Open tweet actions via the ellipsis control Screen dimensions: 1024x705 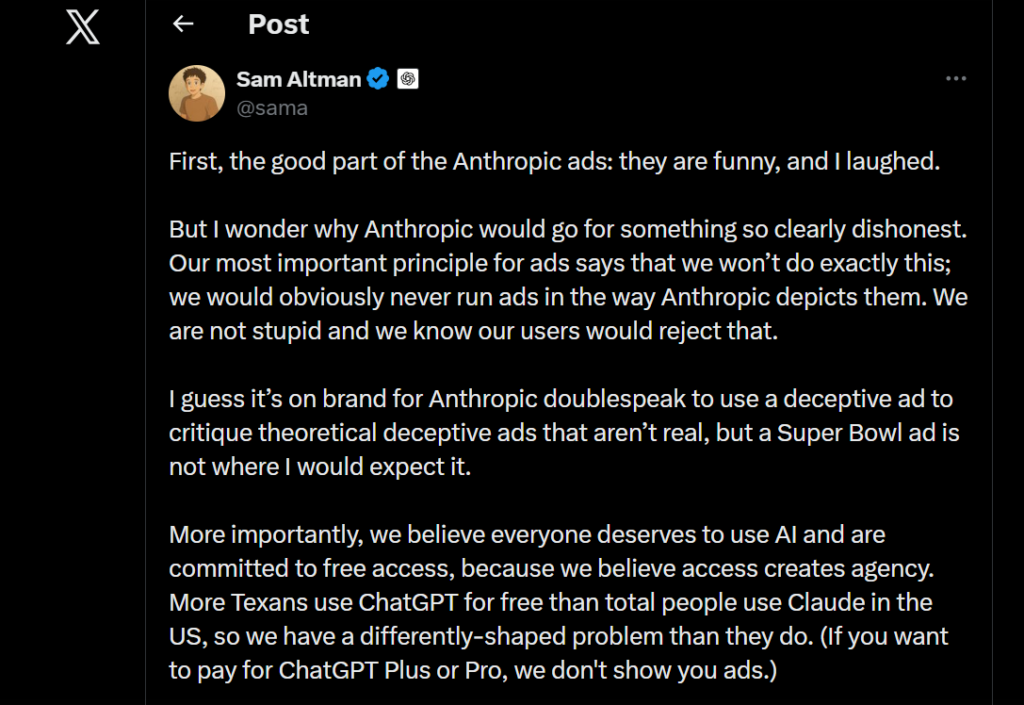coord(956,78)
